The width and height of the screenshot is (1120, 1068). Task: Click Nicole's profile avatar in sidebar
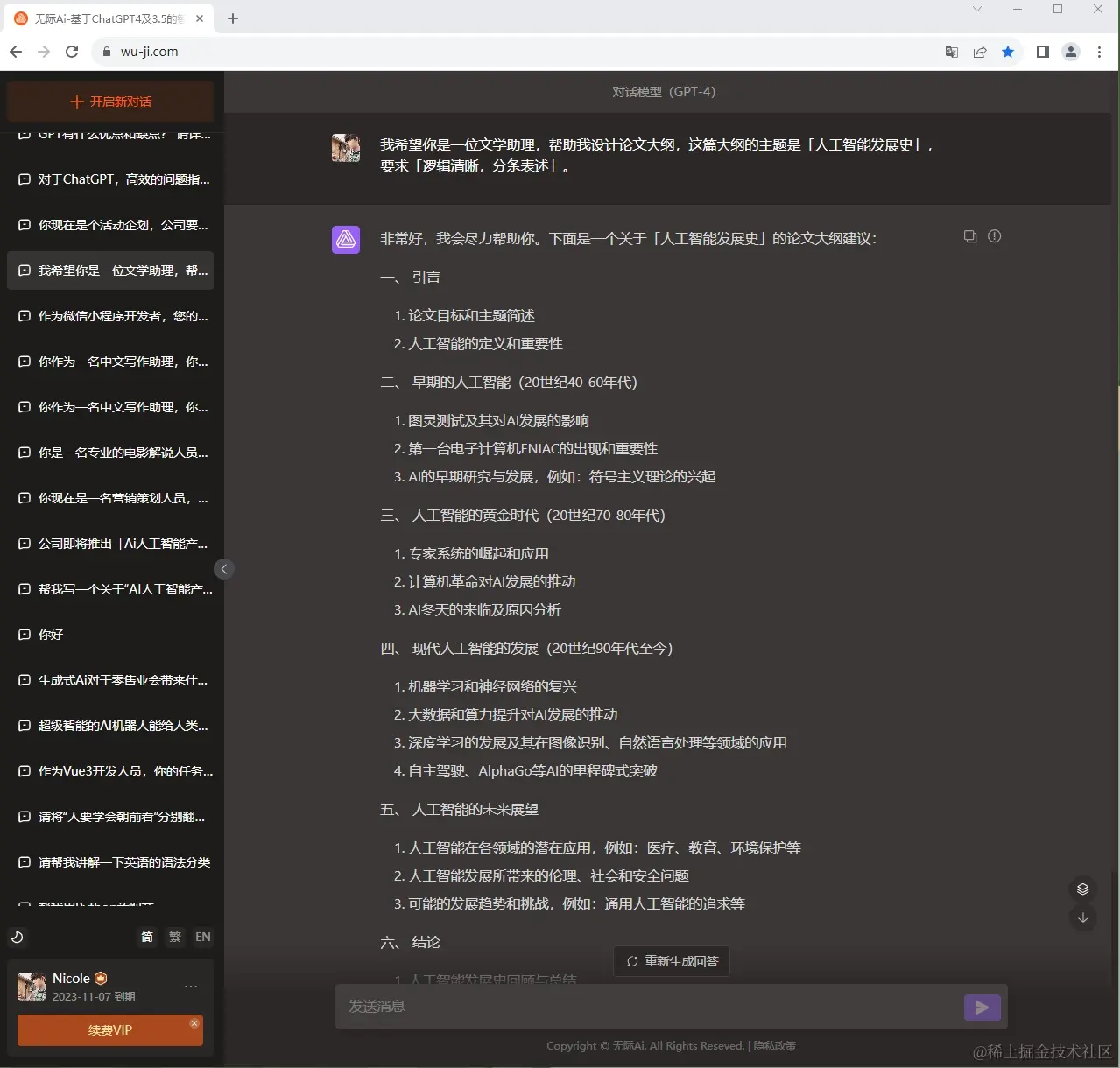click(32, 987)
